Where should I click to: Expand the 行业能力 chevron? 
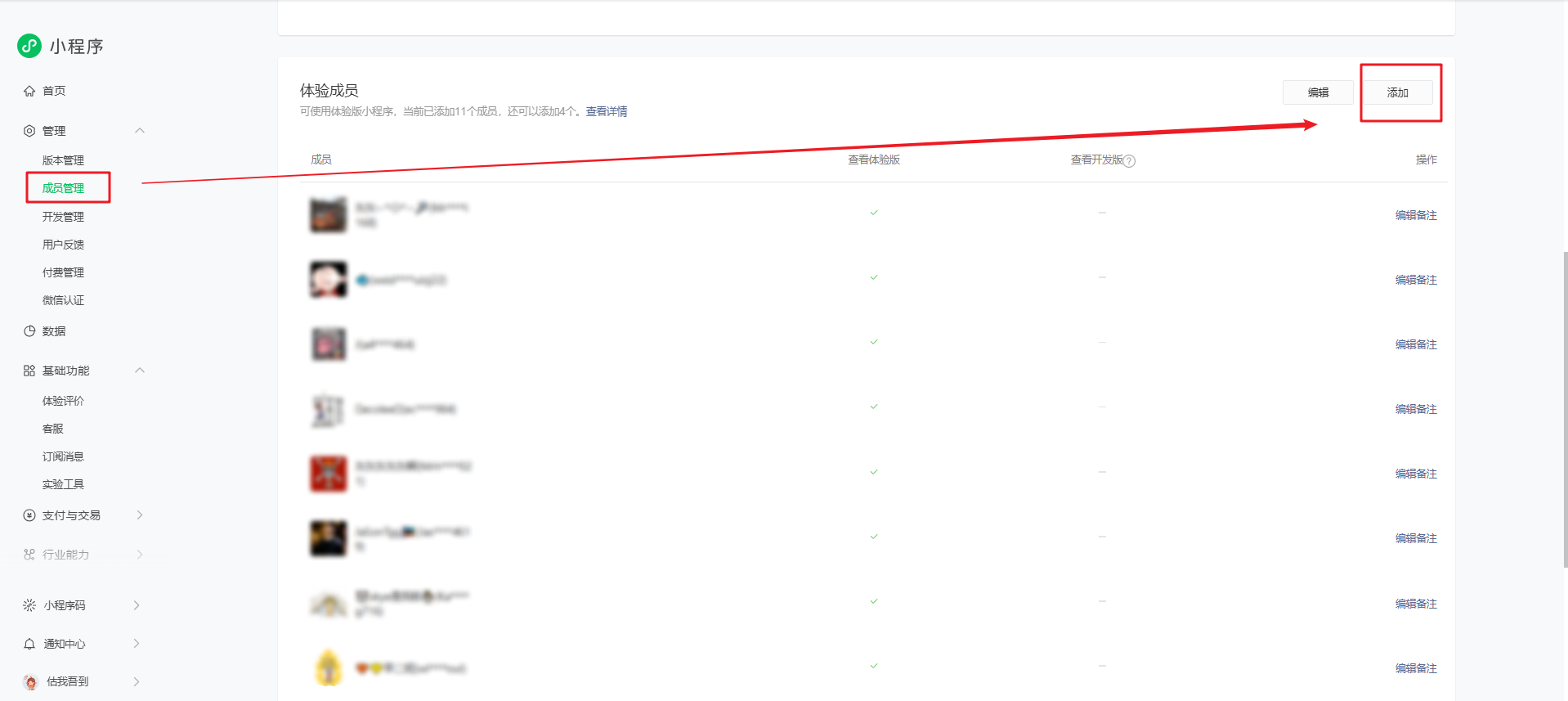pos(140,555)
